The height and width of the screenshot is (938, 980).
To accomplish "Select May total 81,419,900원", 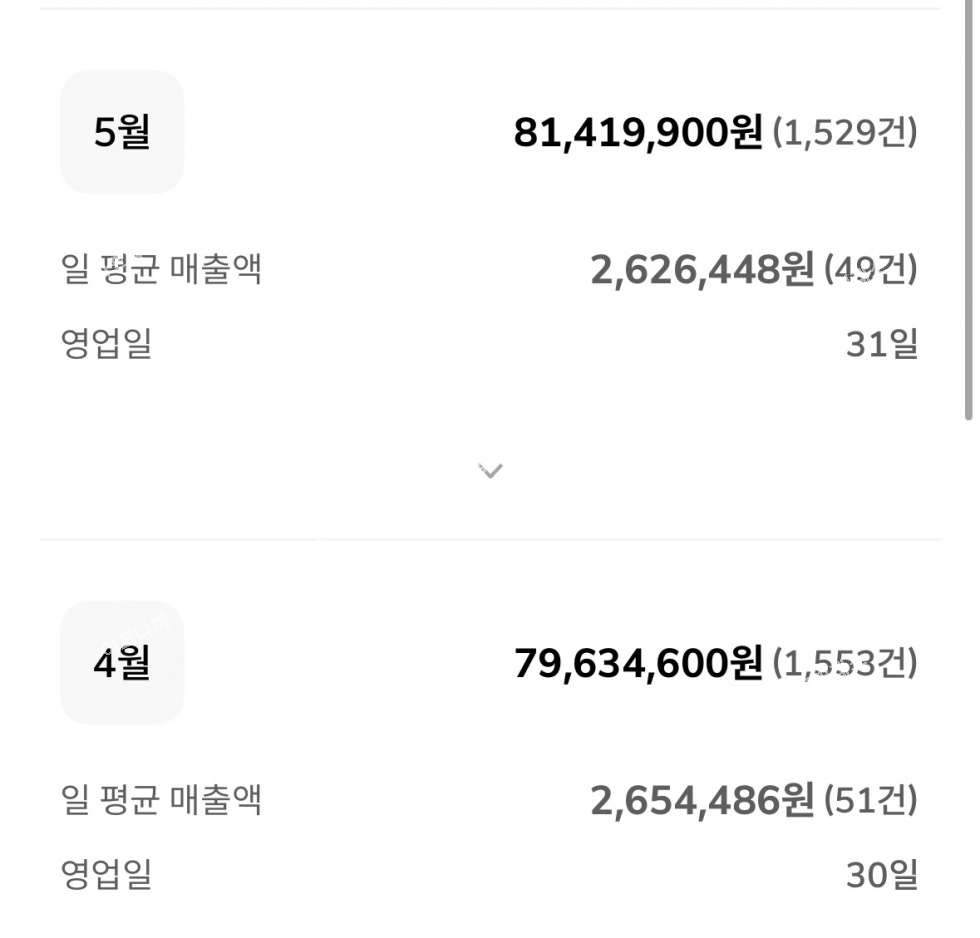I will tap(638, 132).
